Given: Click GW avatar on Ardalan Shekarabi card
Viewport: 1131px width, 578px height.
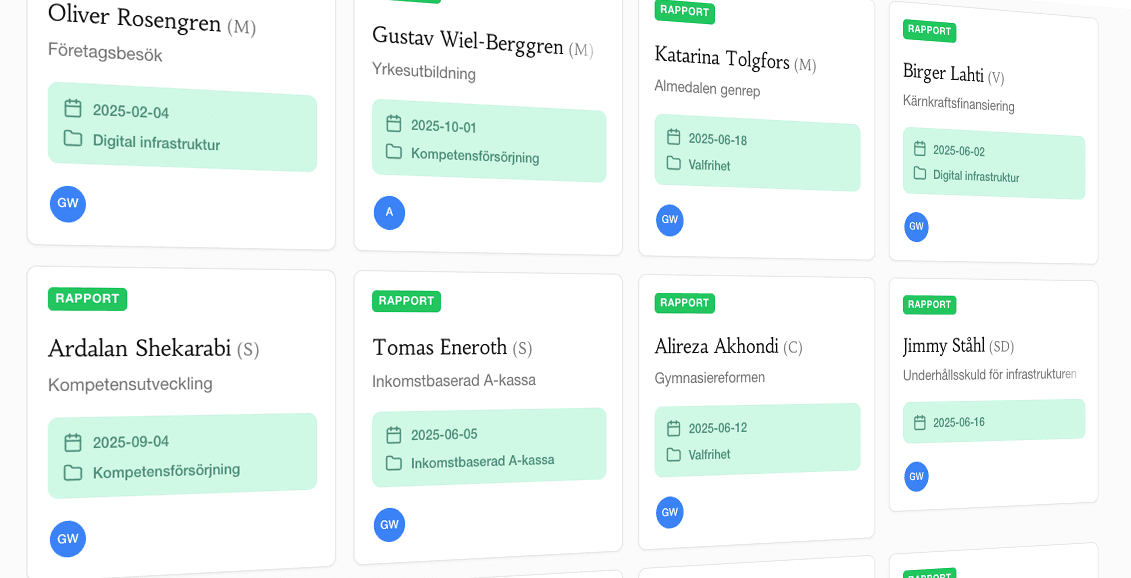Looking at the screenshot, I should click(68, 539).
